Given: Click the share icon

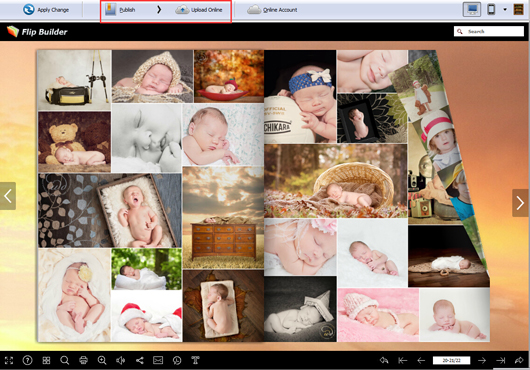Looking at the screenshot, I should click(x=139, y=361).
